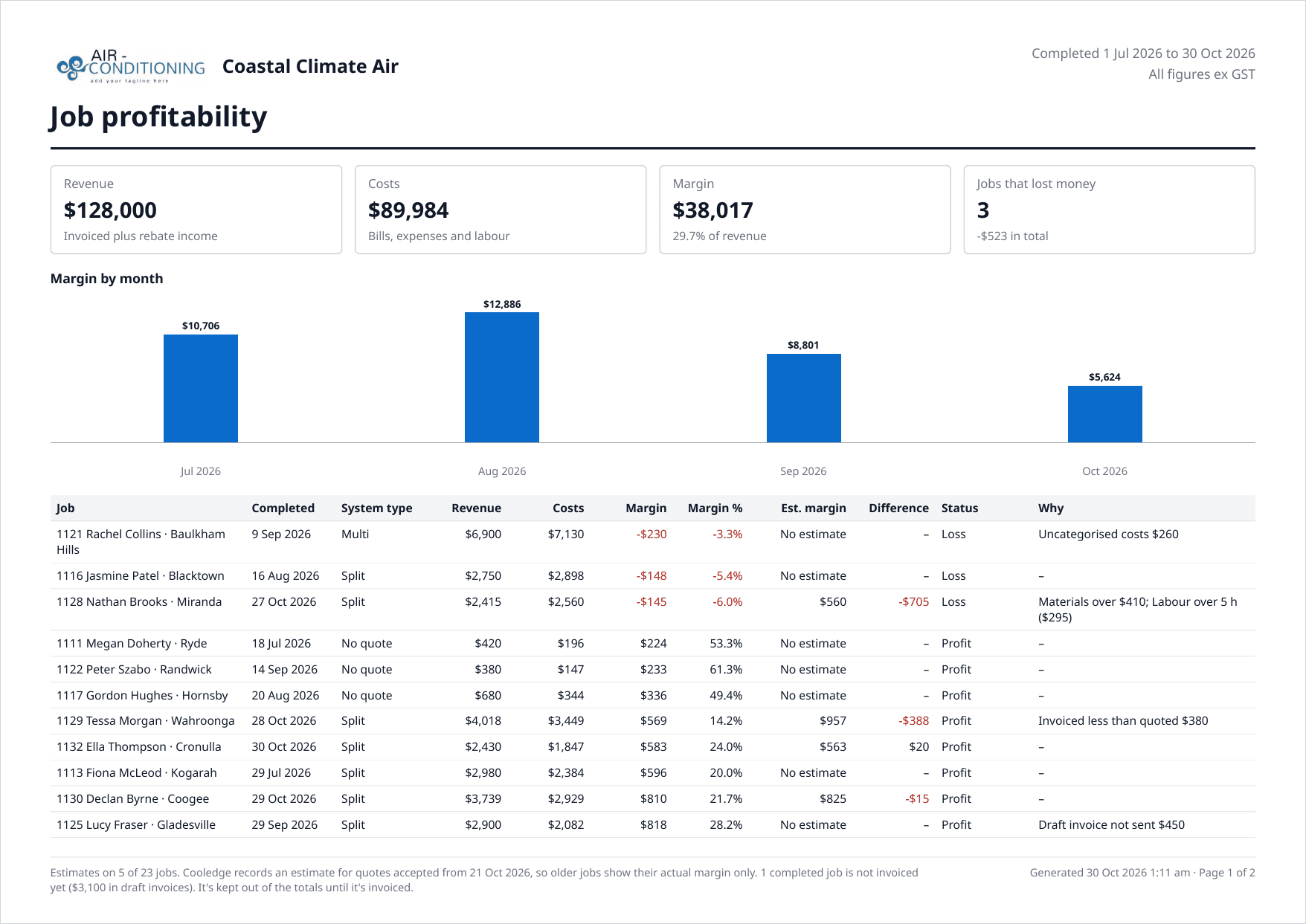Select job 1132 Ella Thompson · Cronulla
Viewport: 1306px width, 924px height.
click(653, 747)
